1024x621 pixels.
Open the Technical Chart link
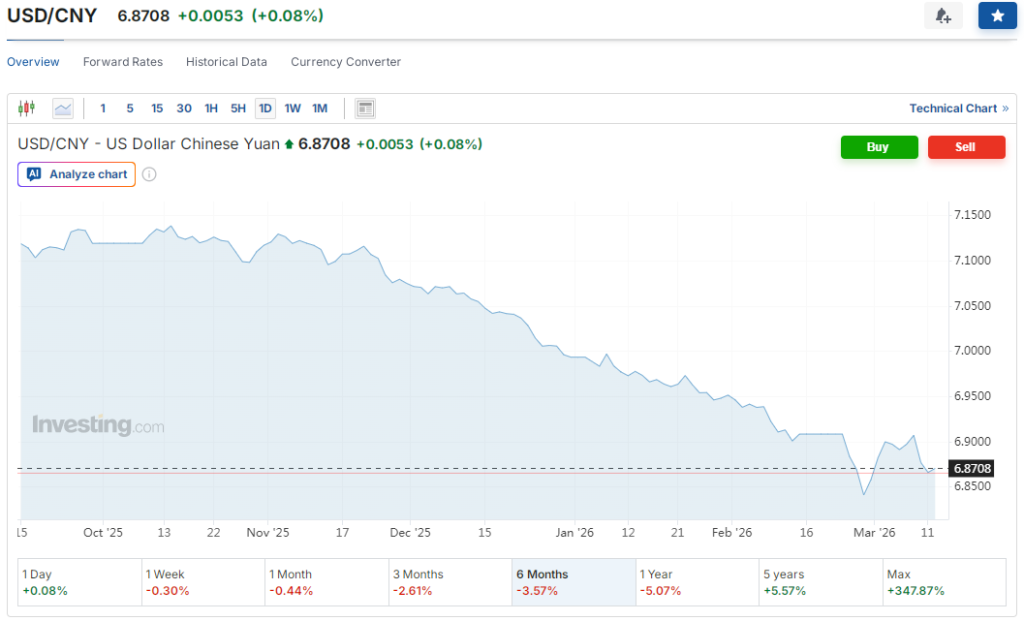959,108
